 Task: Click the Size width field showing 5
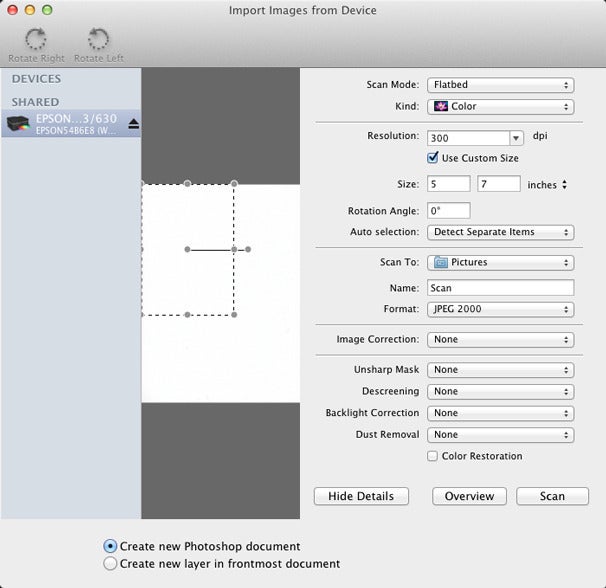pyautogui.click(x=449, y=184)
